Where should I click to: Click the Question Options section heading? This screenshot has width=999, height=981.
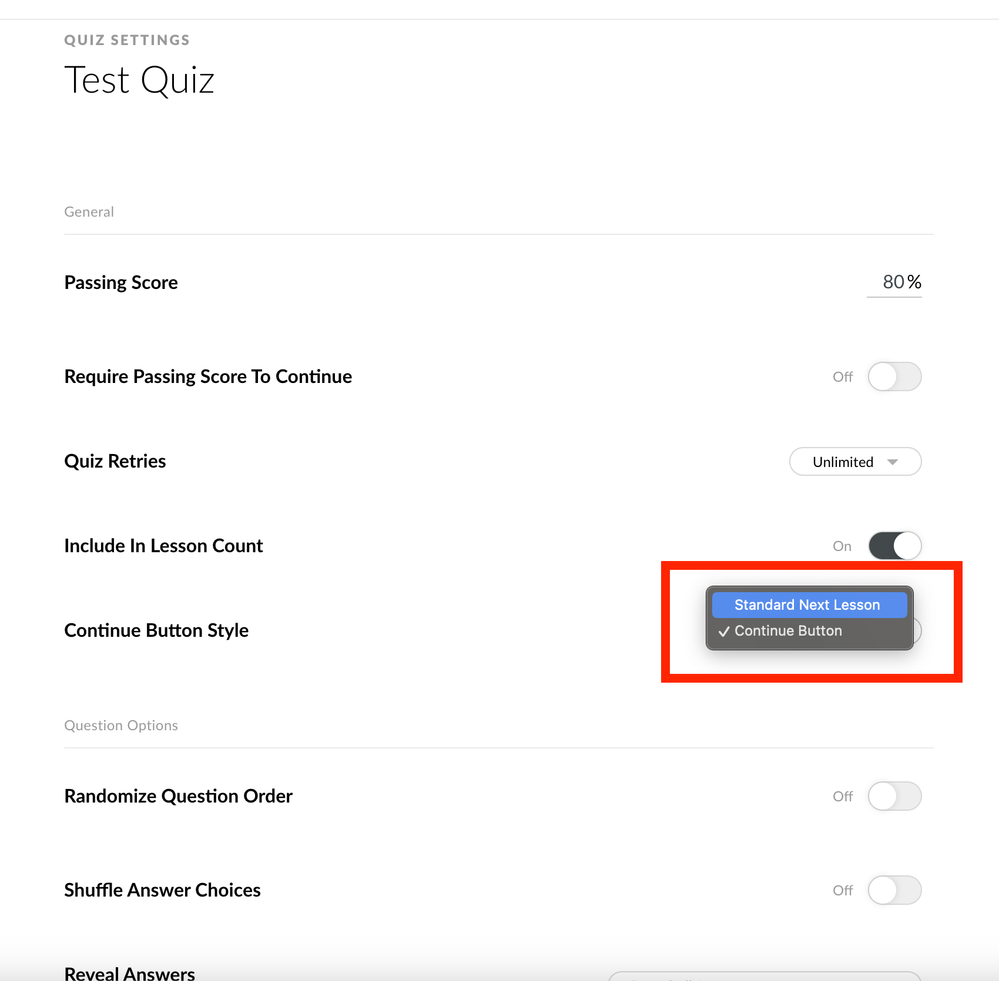pyautogui.click(x=121, y=725)
